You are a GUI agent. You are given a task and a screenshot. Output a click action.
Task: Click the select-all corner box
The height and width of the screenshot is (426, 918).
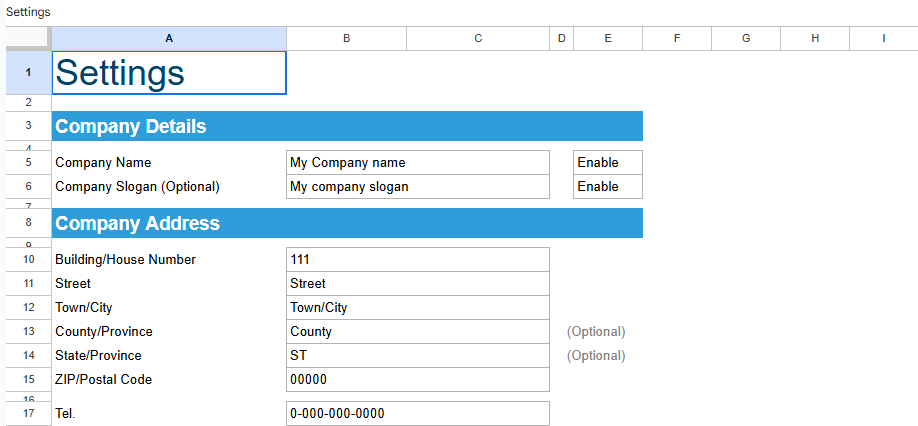(28, 38)
